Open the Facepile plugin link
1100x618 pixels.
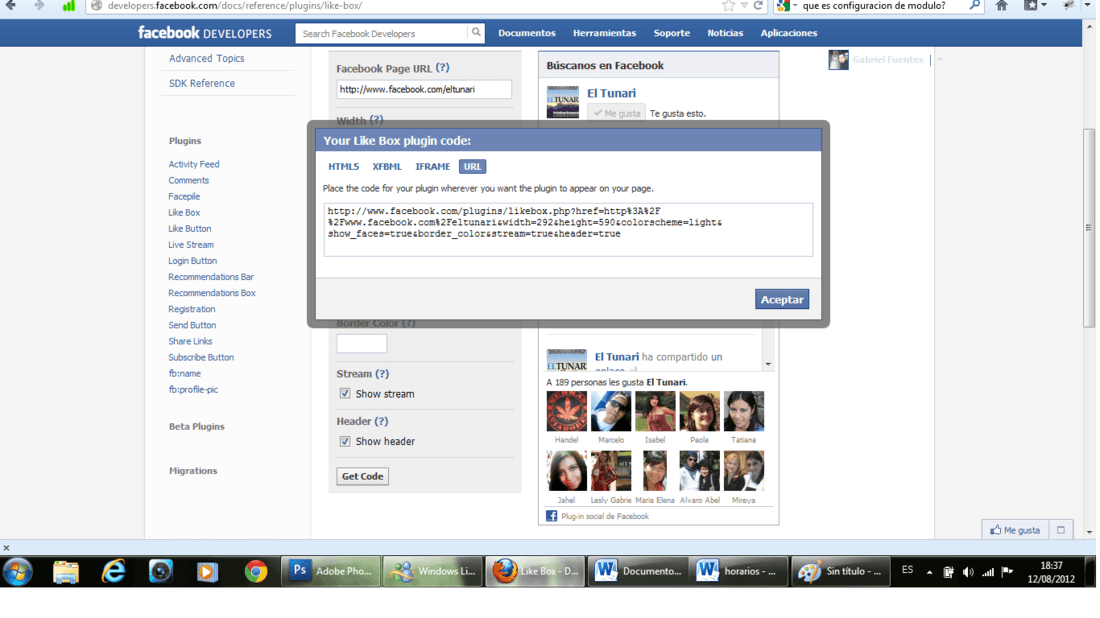point(184,196)
